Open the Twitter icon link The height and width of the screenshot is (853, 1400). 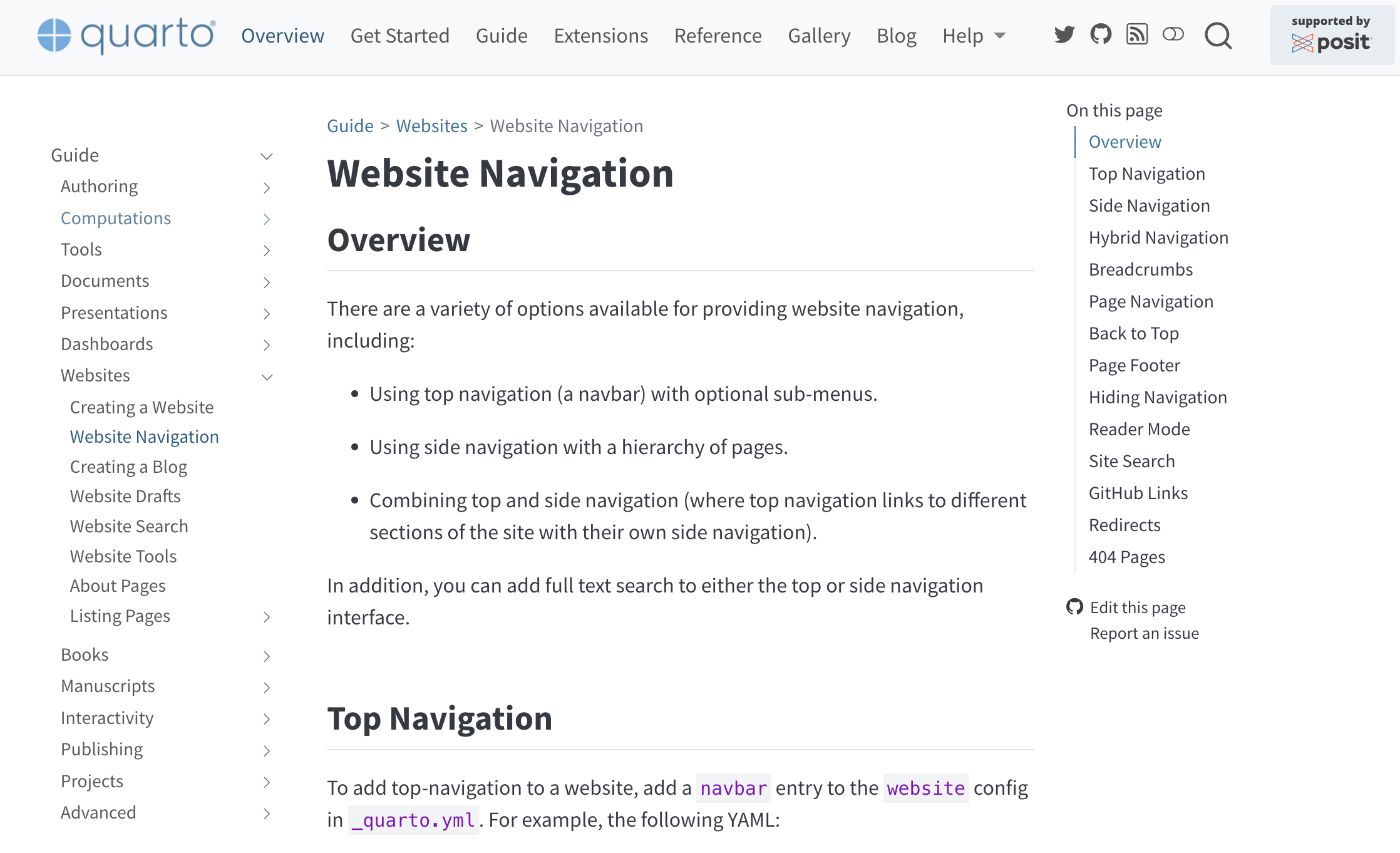tap(1064, 34)
